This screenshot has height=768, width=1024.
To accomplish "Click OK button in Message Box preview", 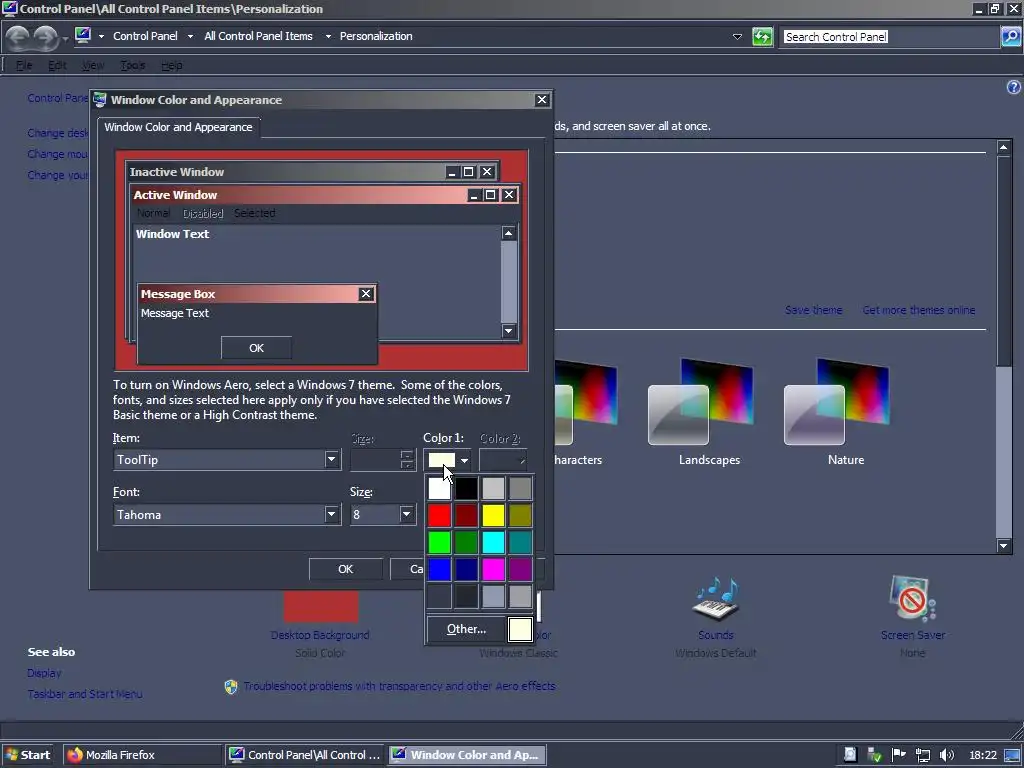I will (x=257, y=348).
